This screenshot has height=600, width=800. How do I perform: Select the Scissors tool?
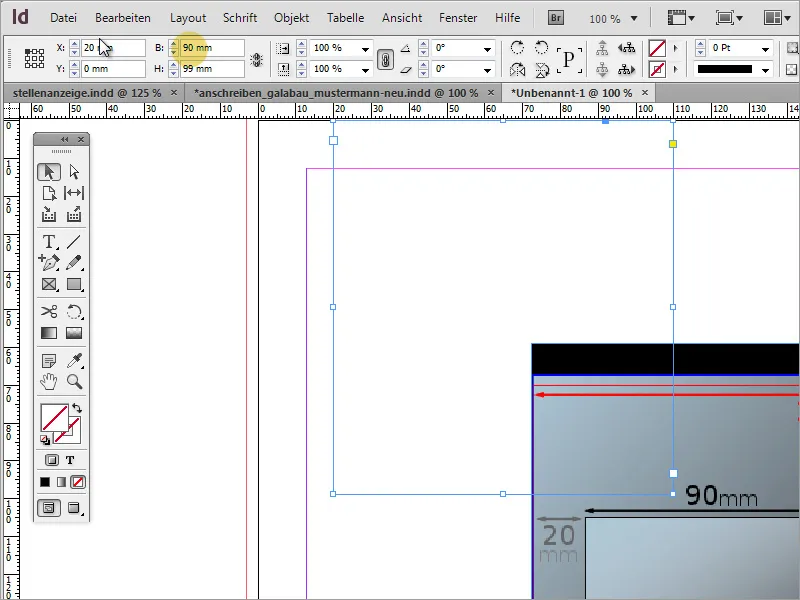click(49, 311)
